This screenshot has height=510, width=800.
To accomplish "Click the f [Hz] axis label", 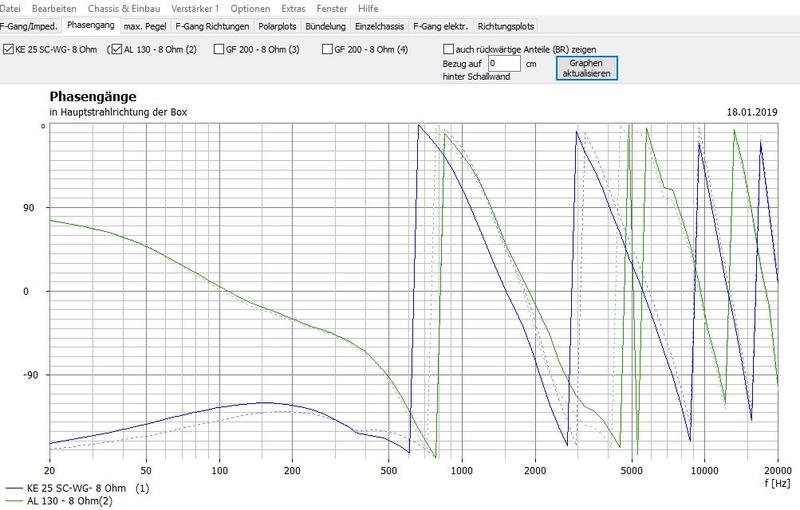I will click(778, 482).
